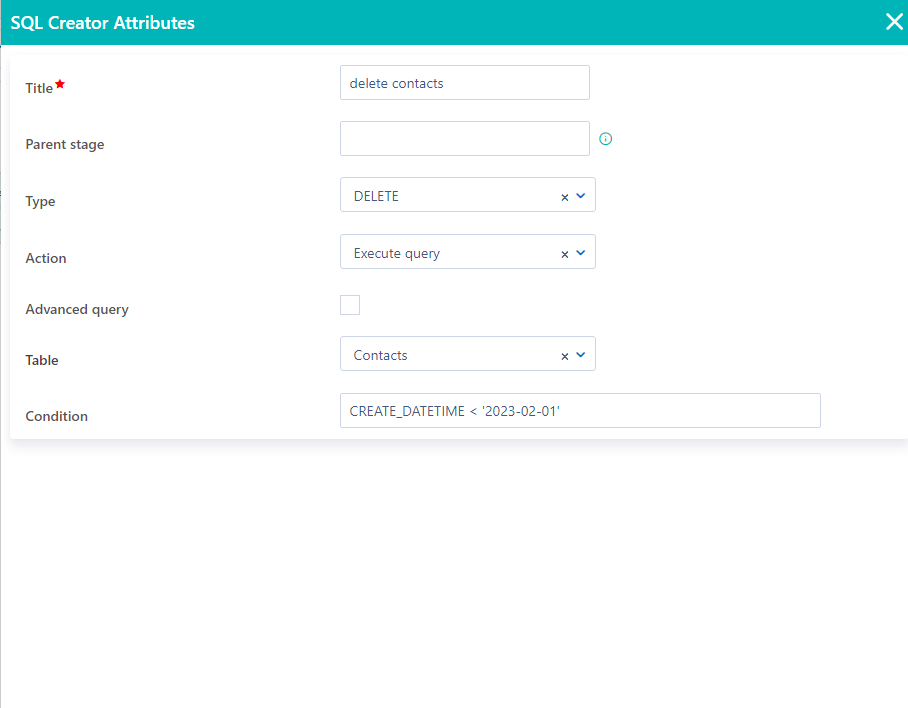Click the red required asterisk next to Title
Screen dimensions: 908x708
tap(58, 82)
